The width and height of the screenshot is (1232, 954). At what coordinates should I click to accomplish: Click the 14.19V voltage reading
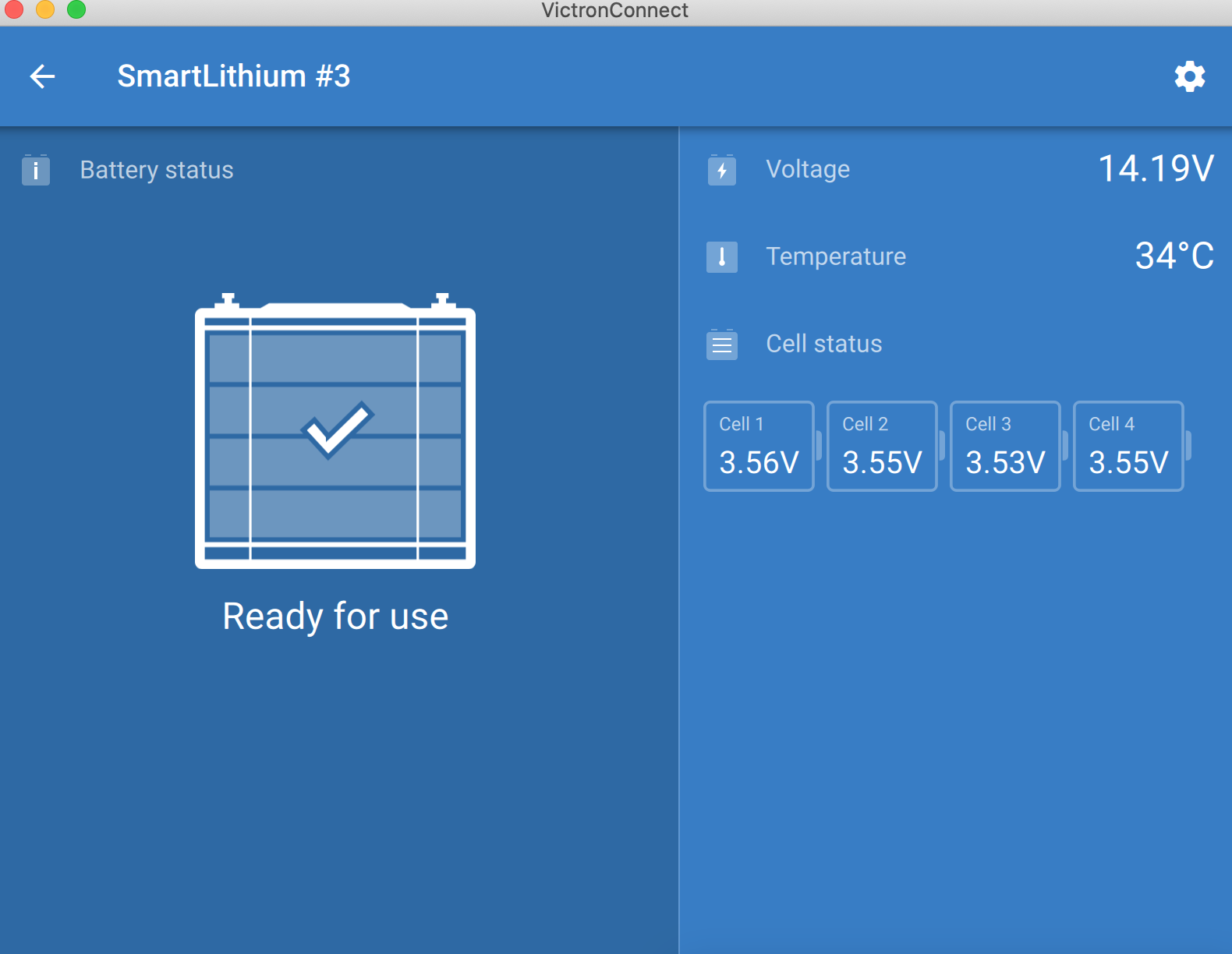1156,168
